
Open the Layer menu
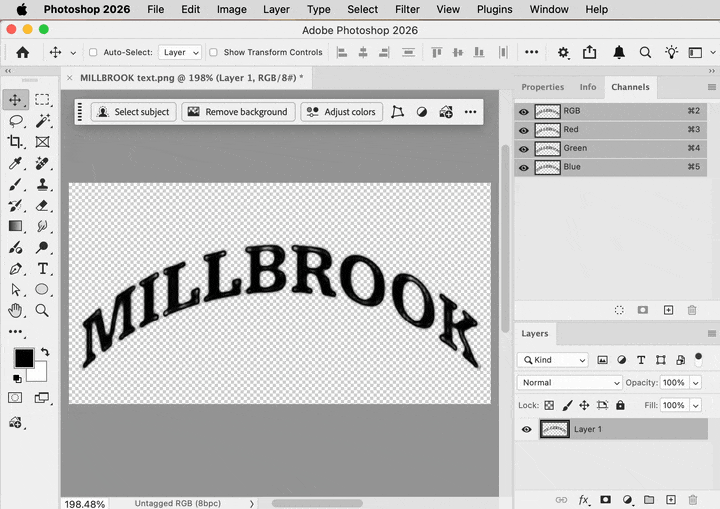click(276, 9)
